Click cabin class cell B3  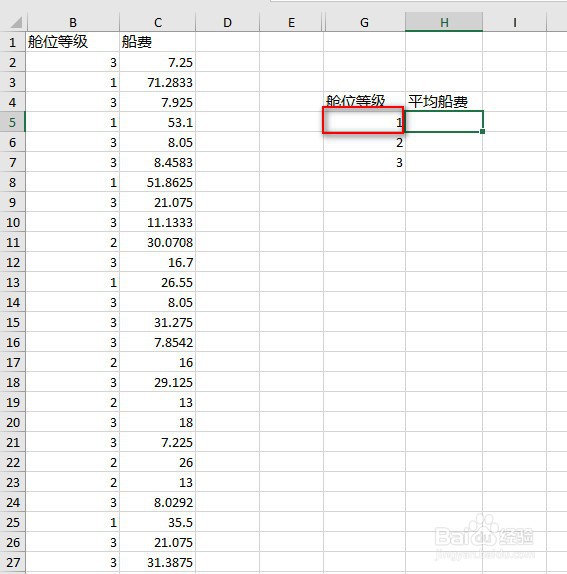pos(73,82)
